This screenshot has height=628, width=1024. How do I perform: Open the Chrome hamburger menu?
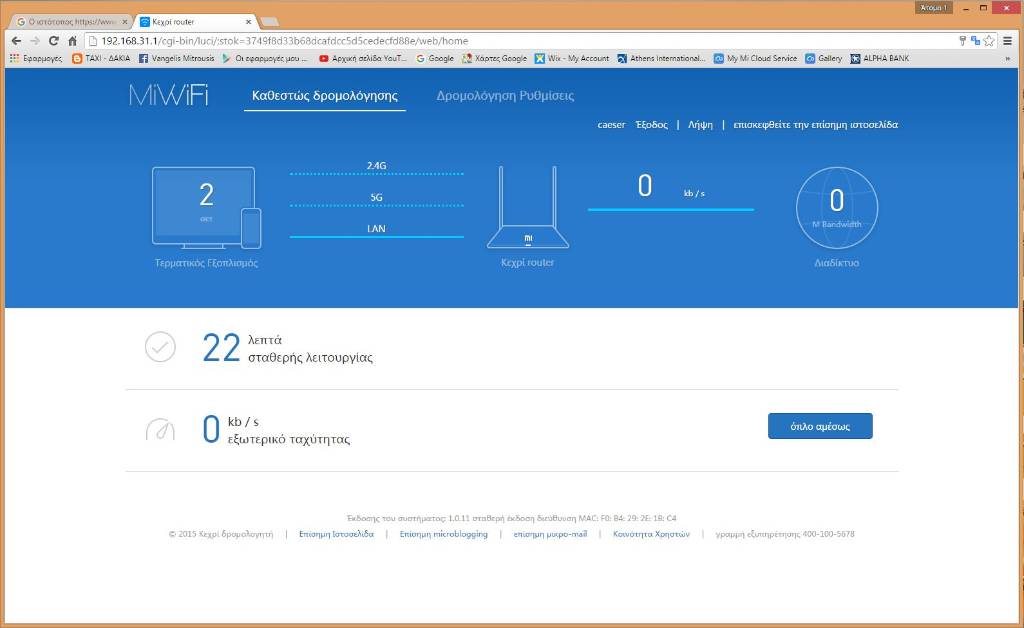(x=1007, y=41)
